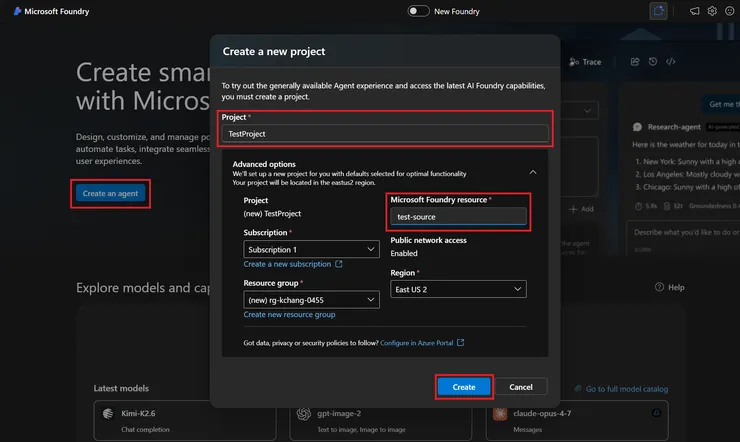Viewport: 740px width, 442px height.
Task: Click the share icon next to Trace
Action: tap(635, 62)
